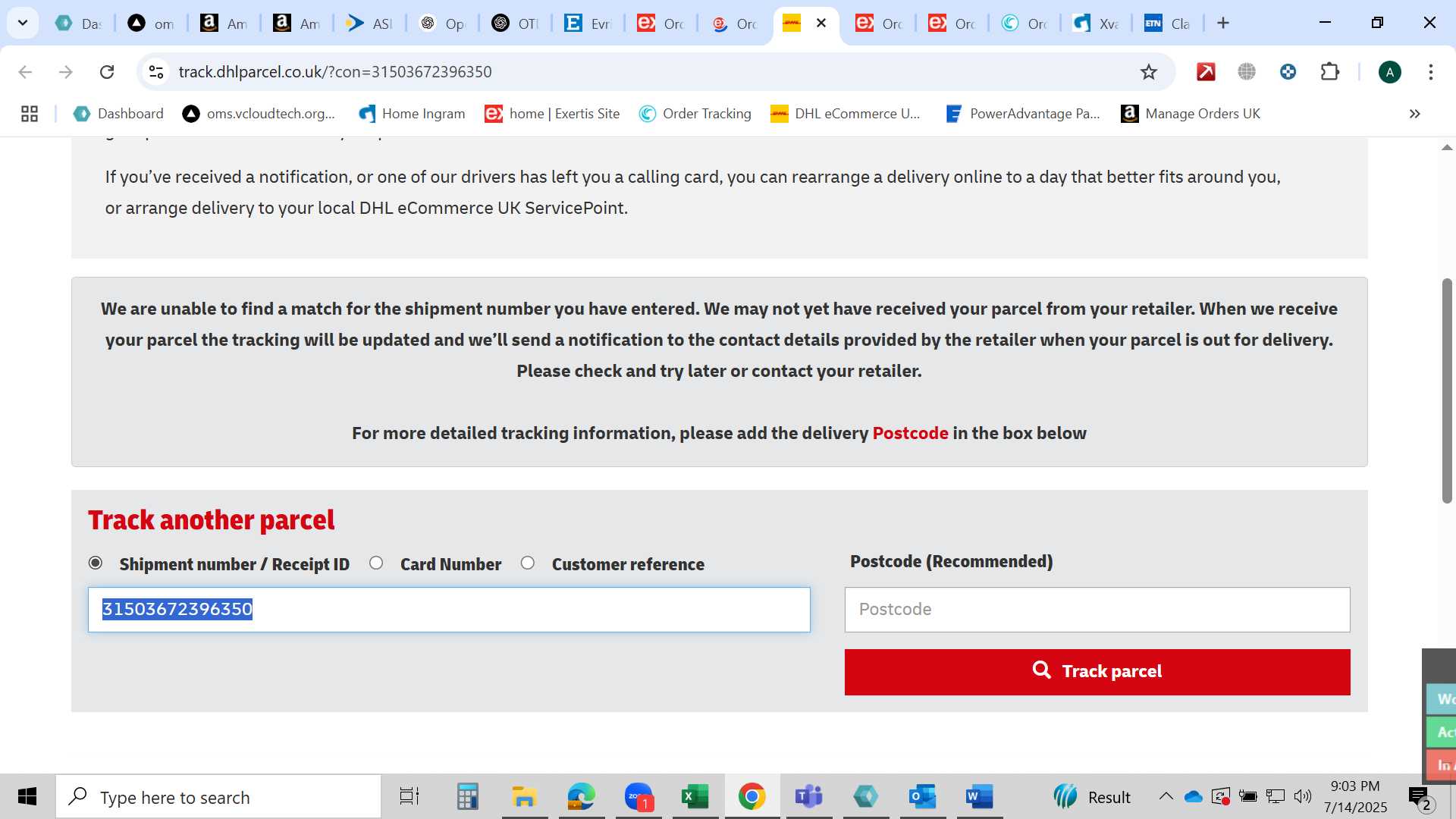Open Microsoft Teams from the taskbar

(809, 797)
